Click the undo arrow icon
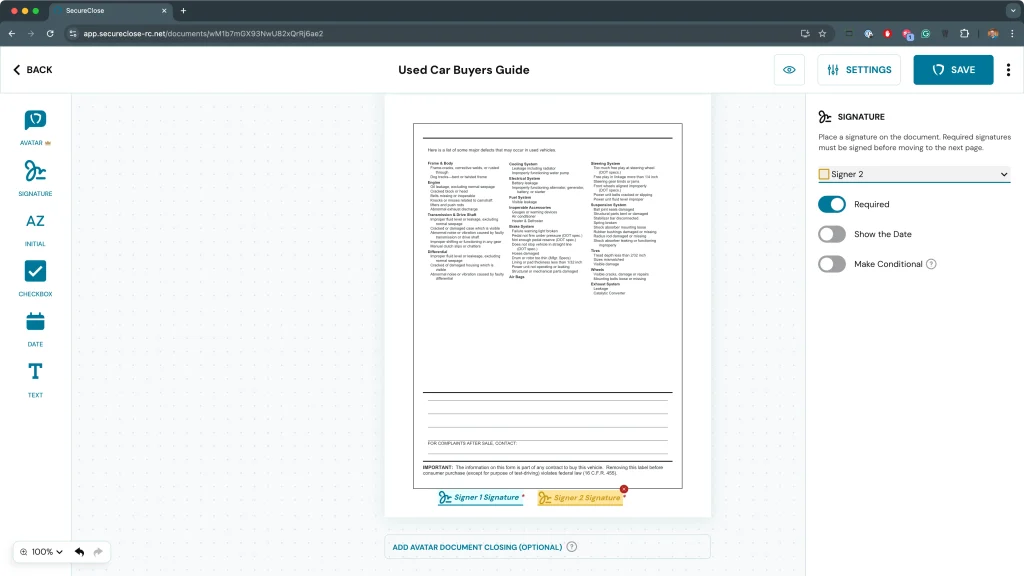The height and width of the screenshot is (576, 1024). (x=79, y=552)
